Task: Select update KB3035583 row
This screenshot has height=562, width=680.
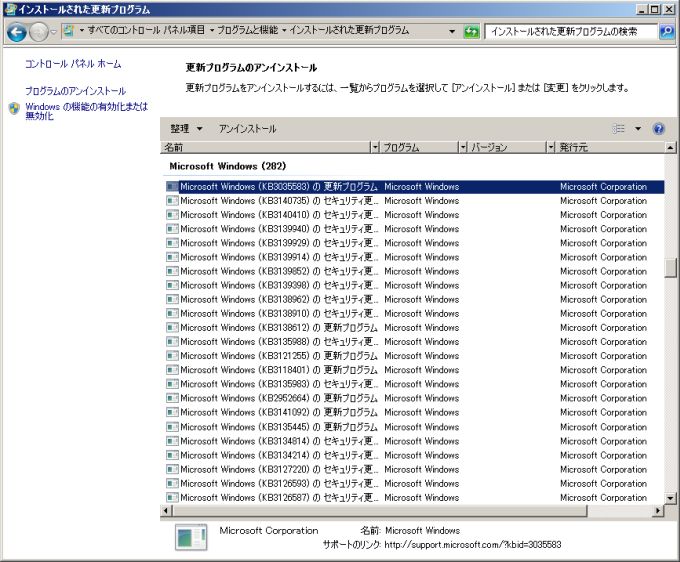Action: [x=415, y=187]
